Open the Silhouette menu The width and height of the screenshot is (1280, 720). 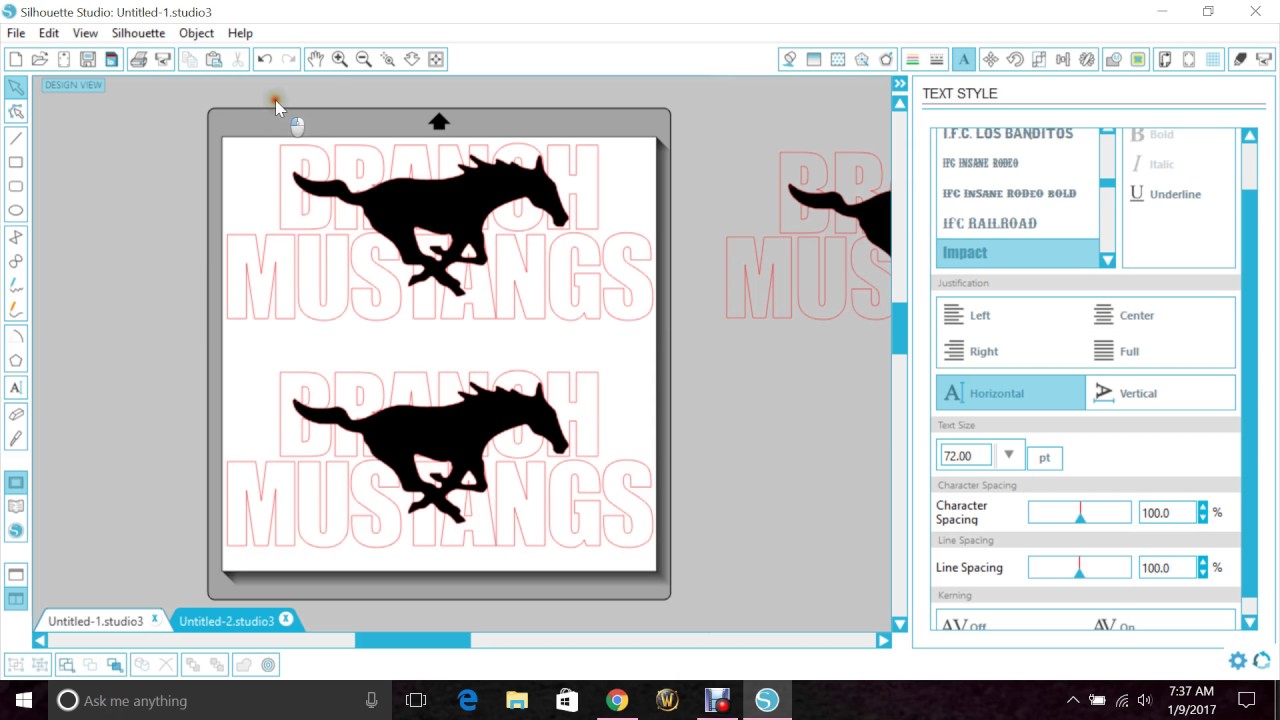[x=138, y=33]
